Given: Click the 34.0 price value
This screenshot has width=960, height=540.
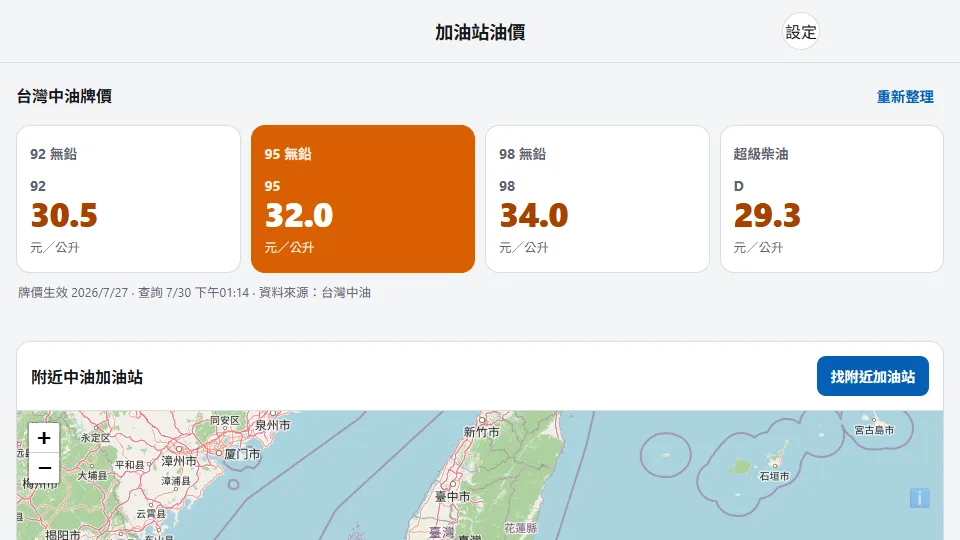Looking at the screenshot, I should point(534,215).
